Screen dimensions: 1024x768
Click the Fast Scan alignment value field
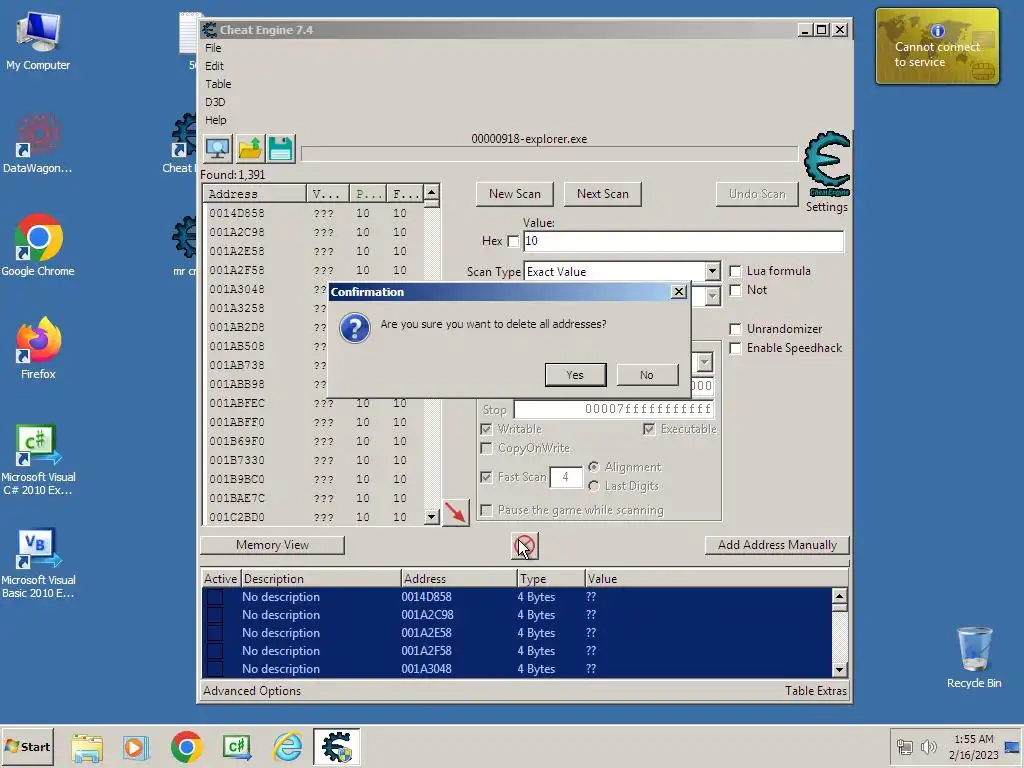click(x=566, y=477)
